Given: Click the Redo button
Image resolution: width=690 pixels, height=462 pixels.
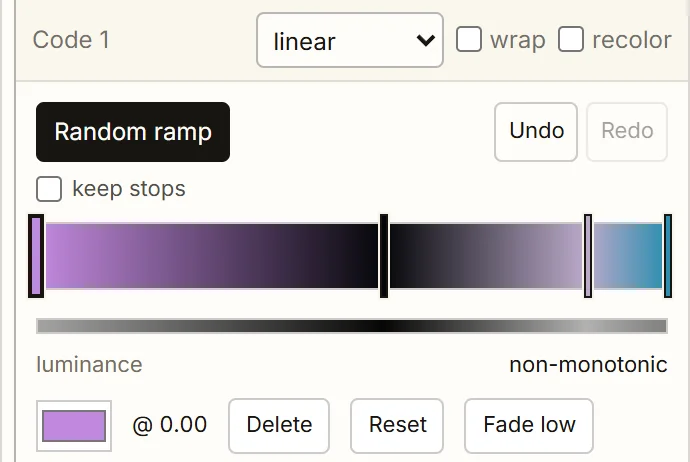Looking at the screenshot, I should click(627, 132).
